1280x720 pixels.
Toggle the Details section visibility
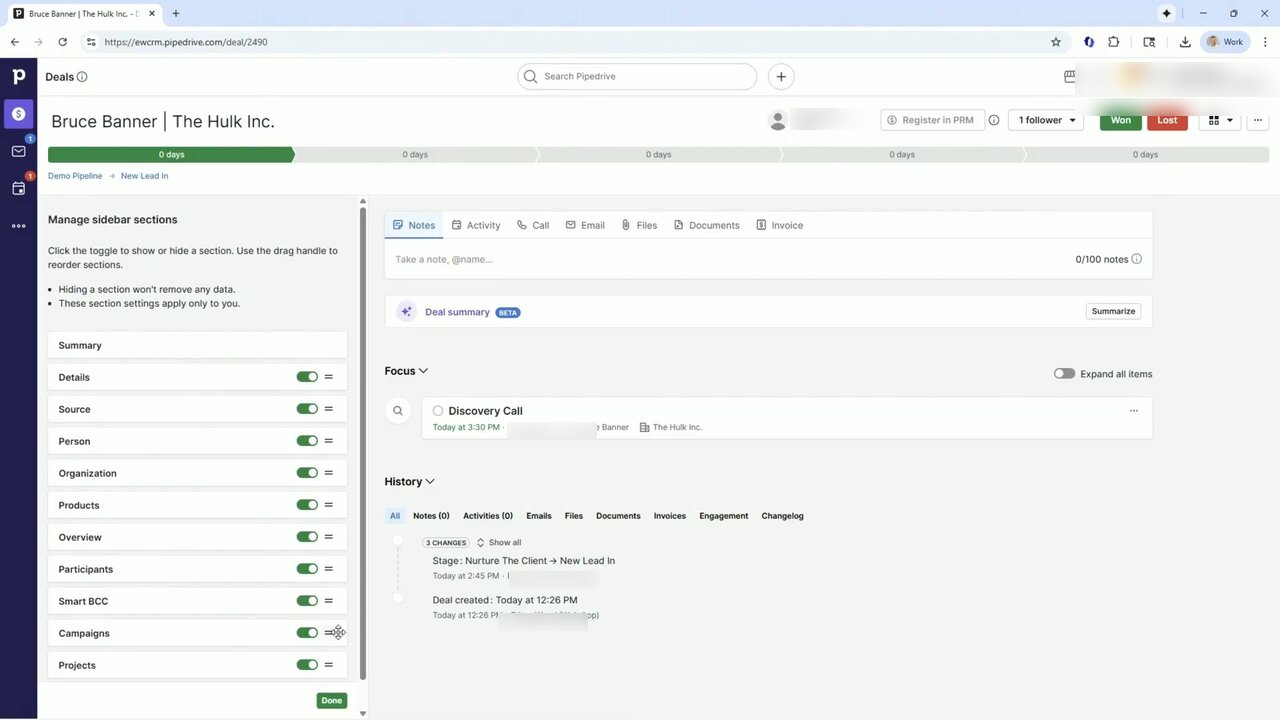(x=307, y=377)
